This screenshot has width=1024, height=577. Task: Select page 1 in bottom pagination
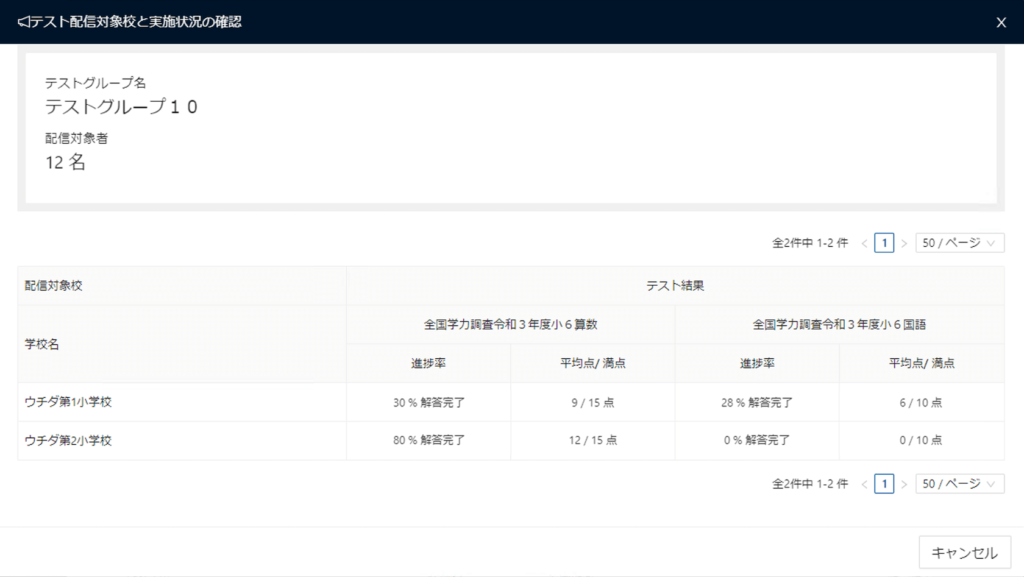[884, 484]
